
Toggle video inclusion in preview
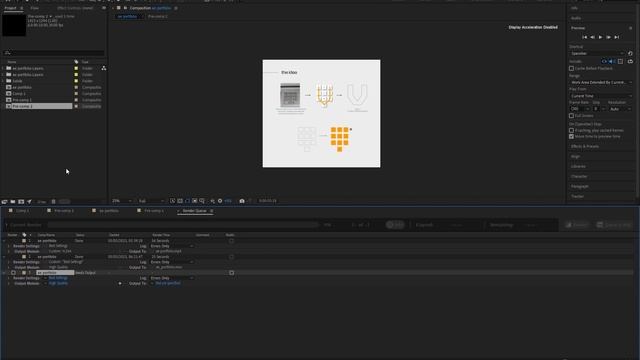tap(604, 62)
